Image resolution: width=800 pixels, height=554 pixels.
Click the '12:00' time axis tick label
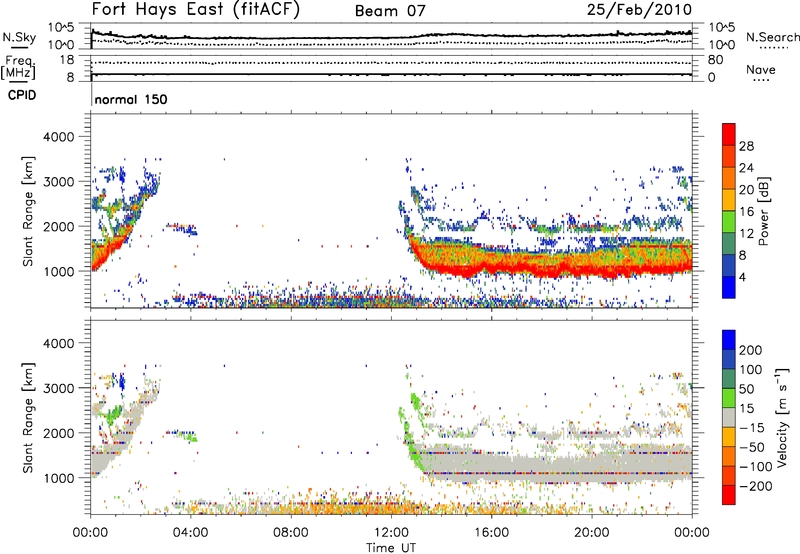pos(391,533)
